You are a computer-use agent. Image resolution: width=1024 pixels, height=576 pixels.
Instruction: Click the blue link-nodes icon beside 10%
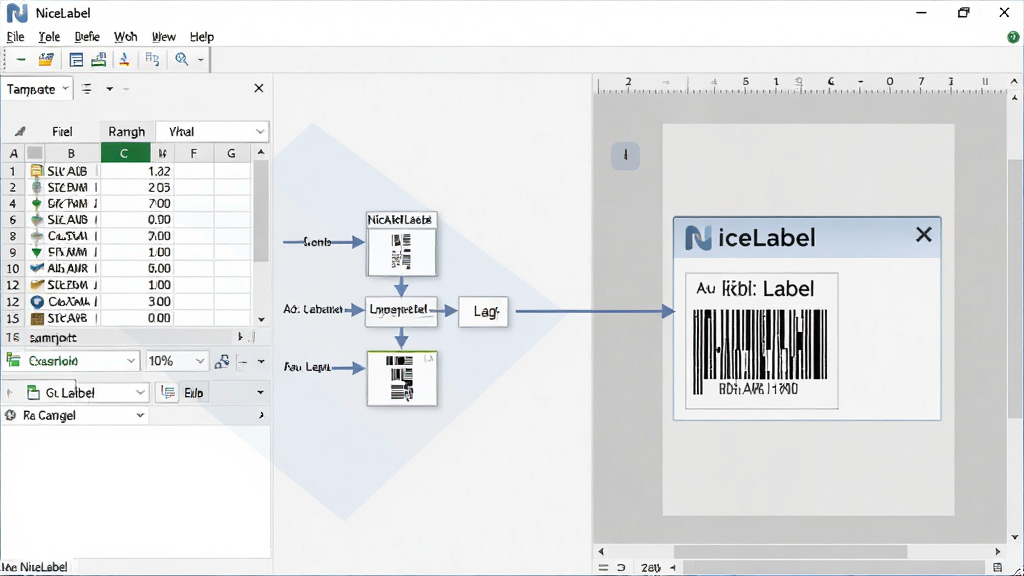pyautogui.click(x=222, y=361)
